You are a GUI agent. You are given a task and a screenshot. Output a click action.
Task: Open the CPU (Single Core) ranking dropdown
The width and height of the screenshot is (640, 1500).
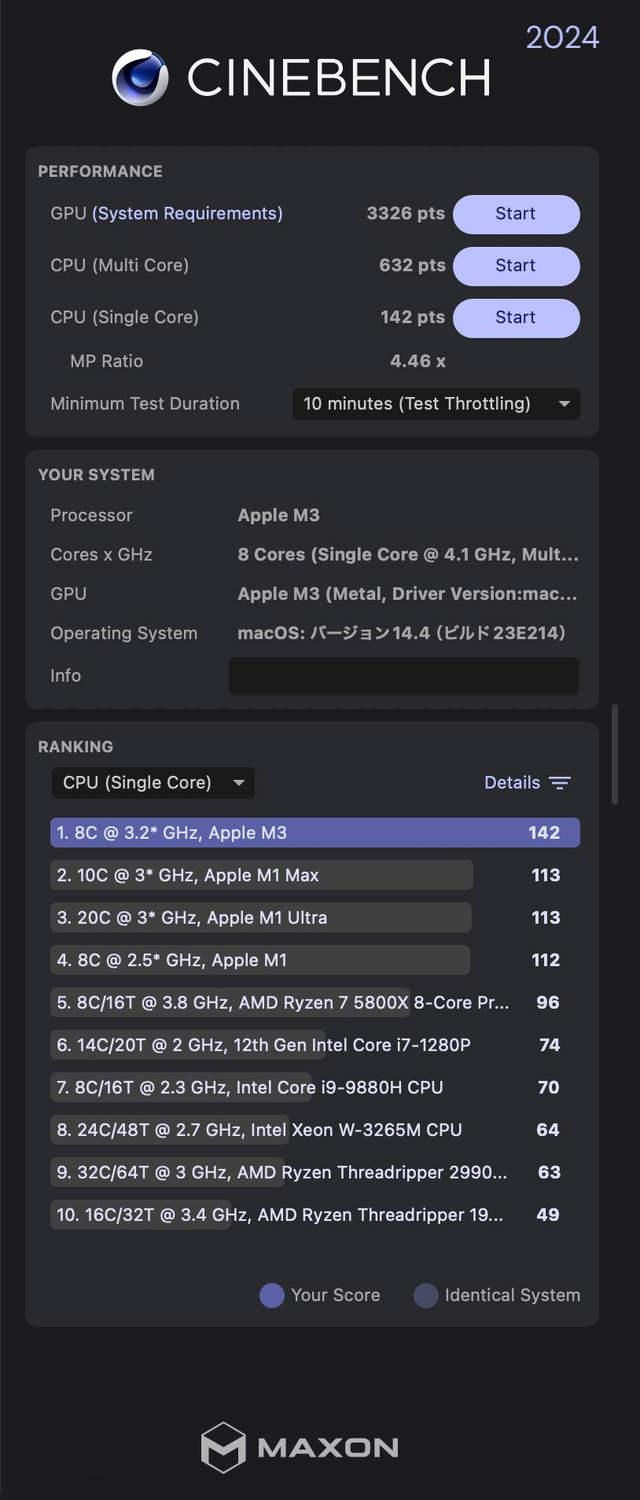point(153,783)
